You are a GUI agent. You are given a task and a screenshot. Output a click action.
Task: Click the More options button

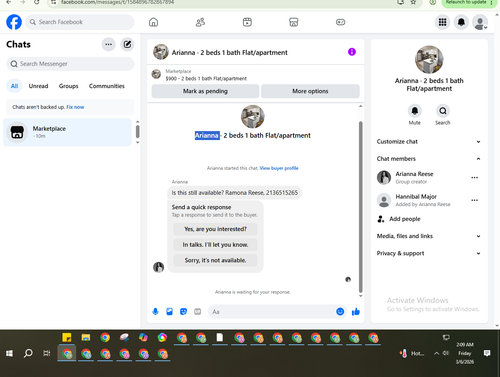[310, 91]
